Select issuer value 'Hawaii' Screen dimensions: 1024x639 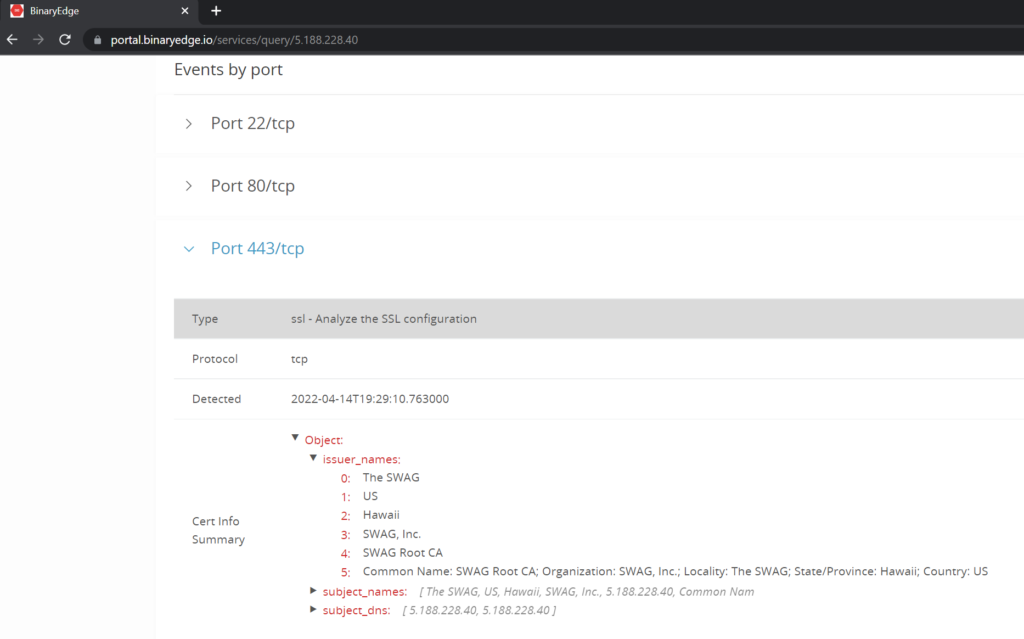click(x=381, y=515)
